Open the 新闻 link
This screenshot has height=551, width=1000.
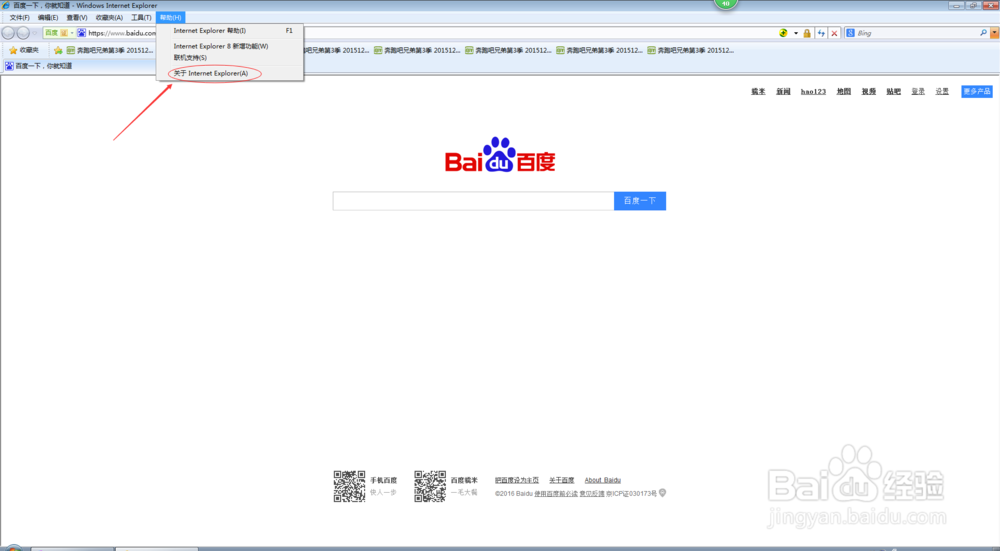click(x=783, y=92)
